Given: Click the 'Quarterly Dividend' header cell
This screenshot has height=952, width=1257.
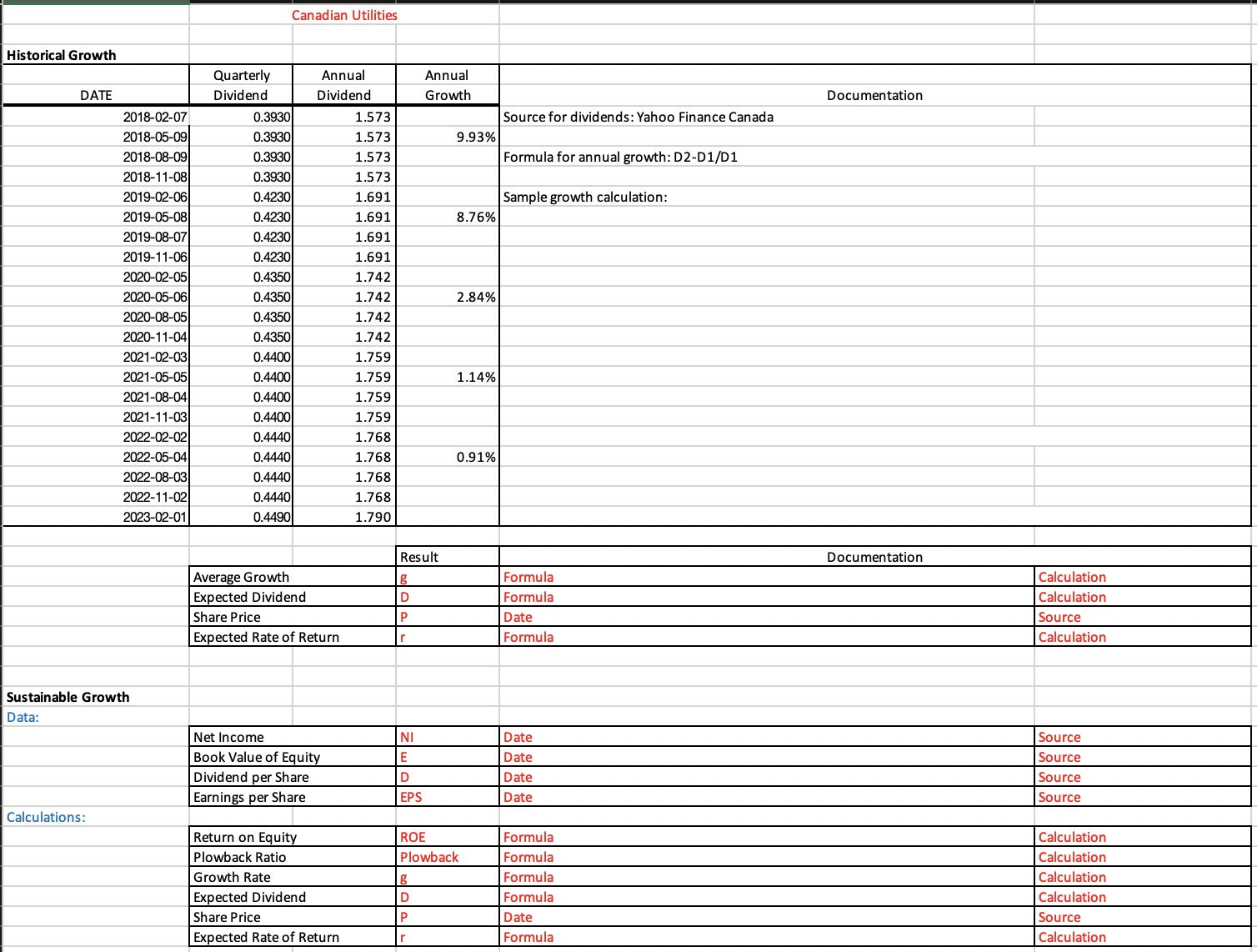Looking at the screenshot, I should (241, 85).
